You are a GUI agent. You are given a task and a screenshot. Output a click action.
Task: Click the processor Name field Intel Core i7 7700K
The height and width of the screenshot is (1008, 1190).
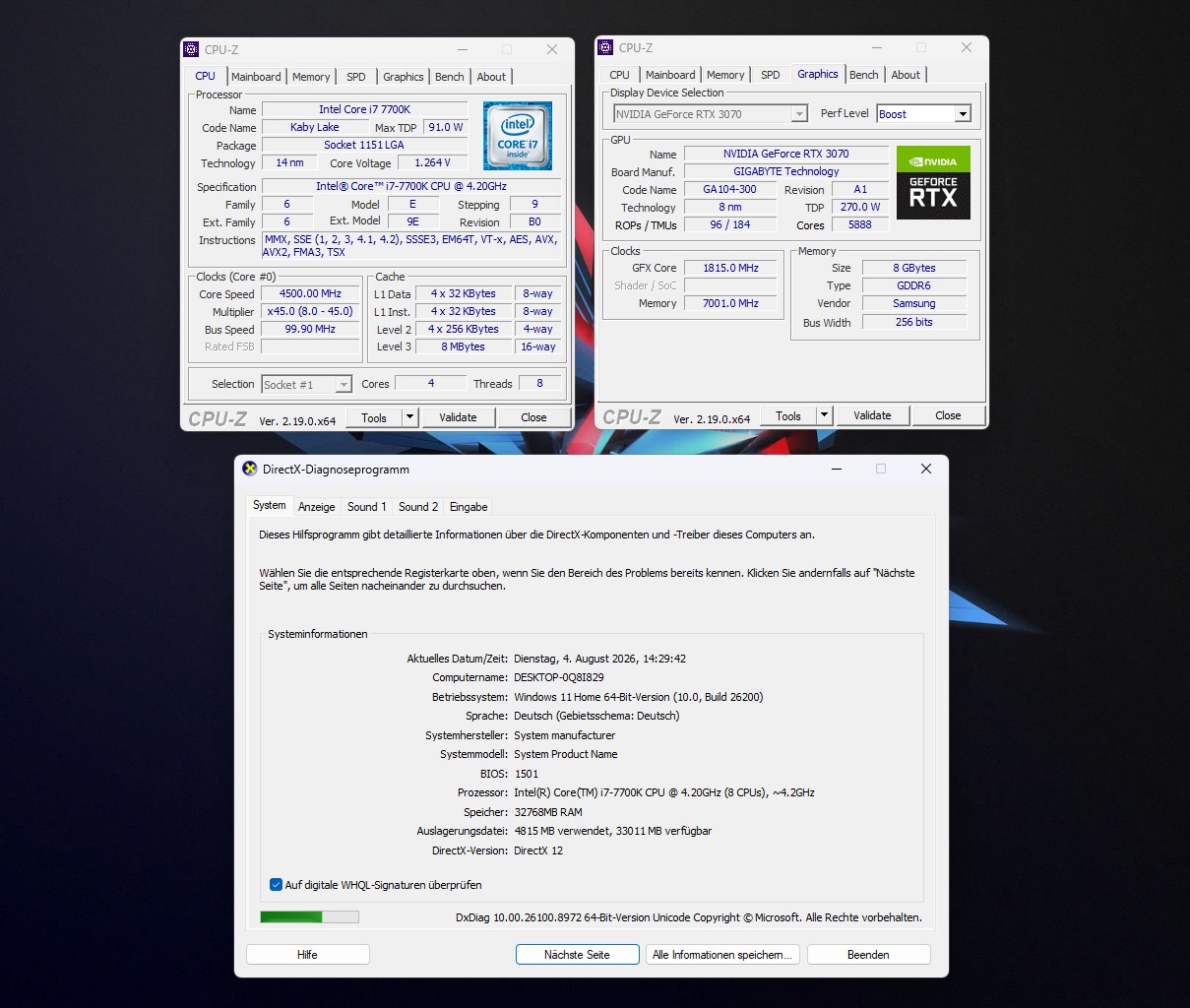pyautogui.click(x=364, y=109)
